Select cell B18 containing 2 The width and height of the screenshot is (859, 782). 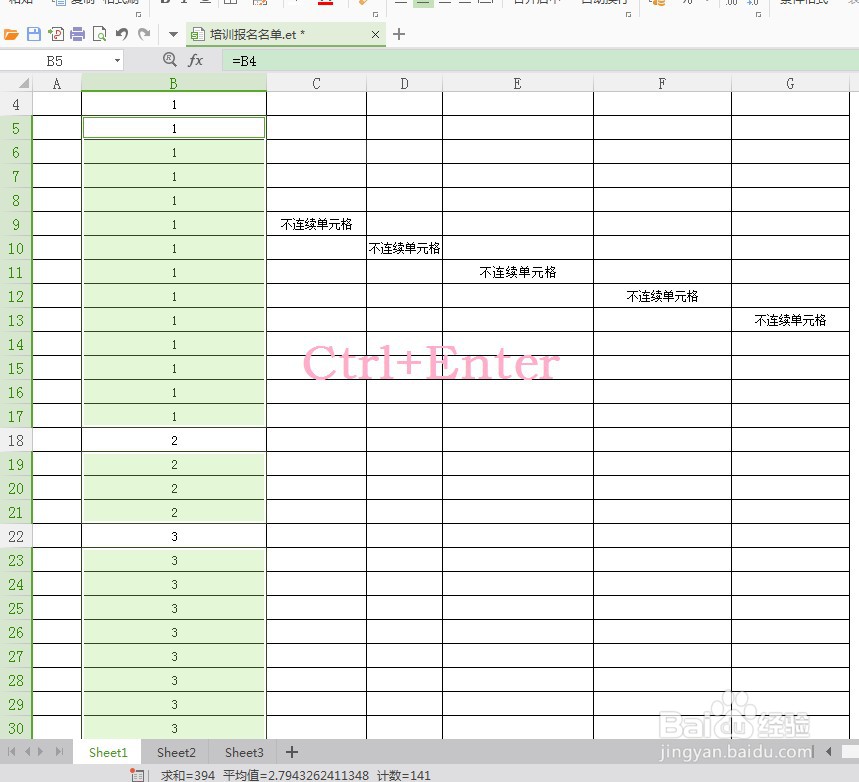174,440
